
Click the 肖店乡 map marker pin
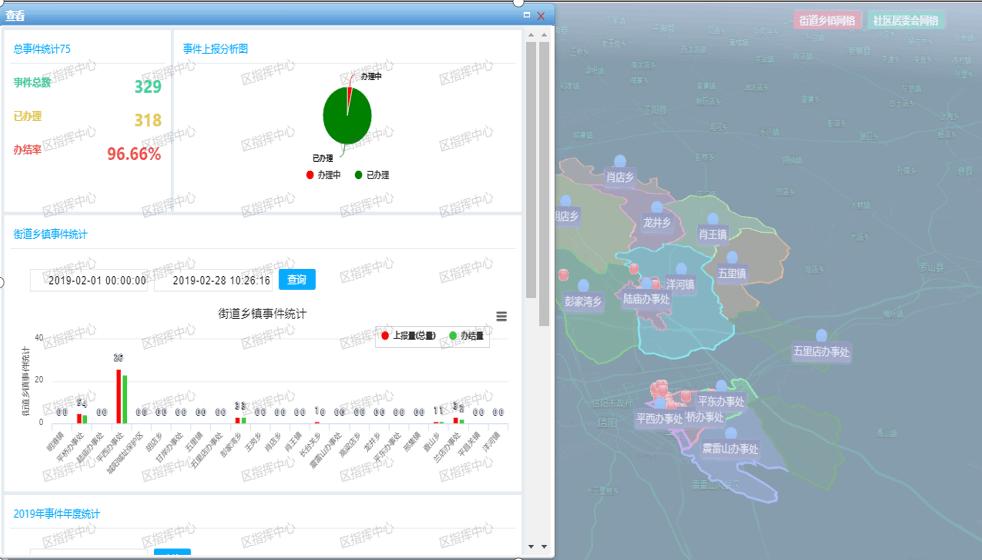tap(620, 161)
